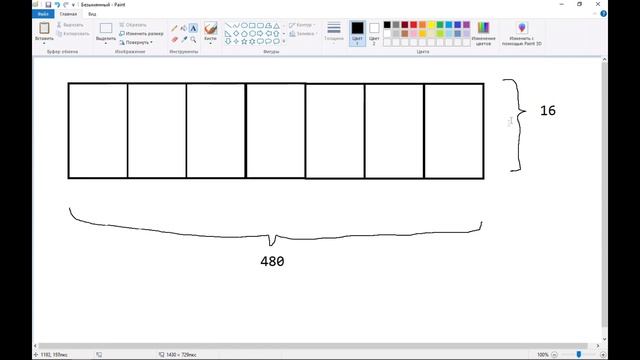
Task: Pick the green color swatch
Action: point(440,25)
